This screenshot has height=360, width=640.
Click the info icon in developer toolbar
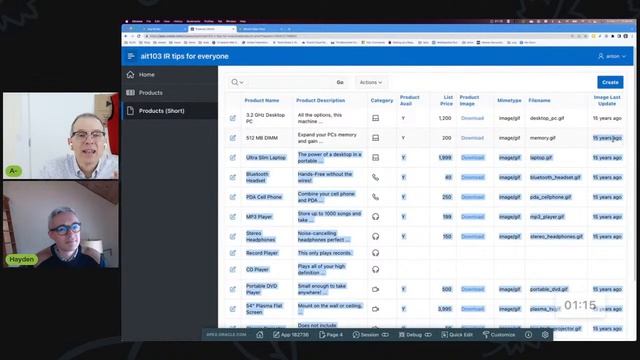click(528, 335)
